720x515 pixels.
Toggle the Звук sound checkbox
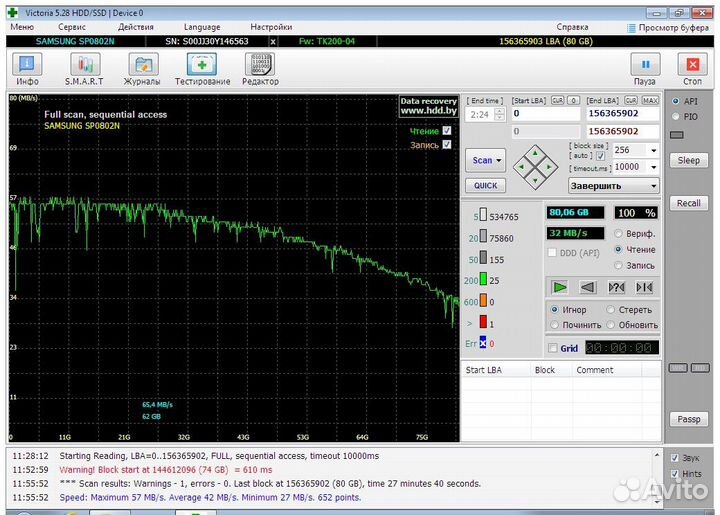[x=675, y=458]
